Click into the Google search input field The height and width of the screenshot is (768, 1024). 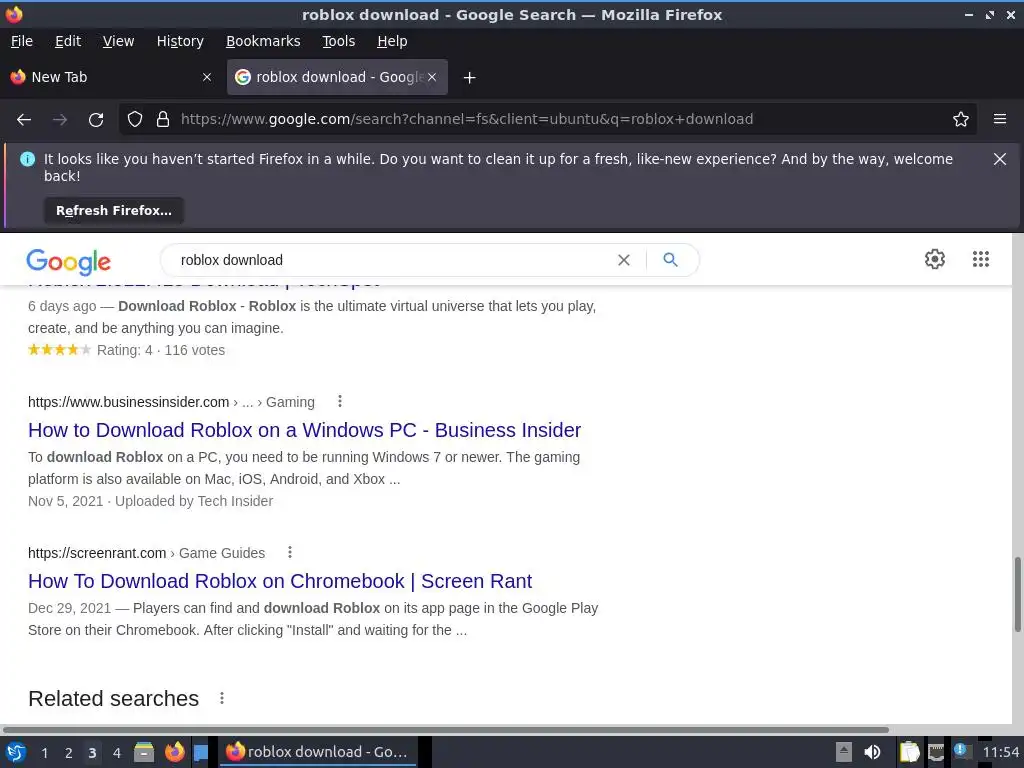point(392,260)
